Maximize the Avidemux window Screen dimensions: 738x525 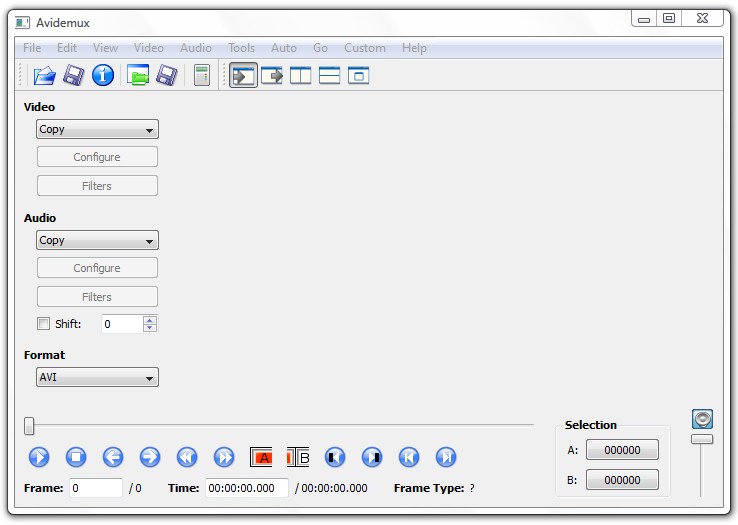click(x=669, y=18)
